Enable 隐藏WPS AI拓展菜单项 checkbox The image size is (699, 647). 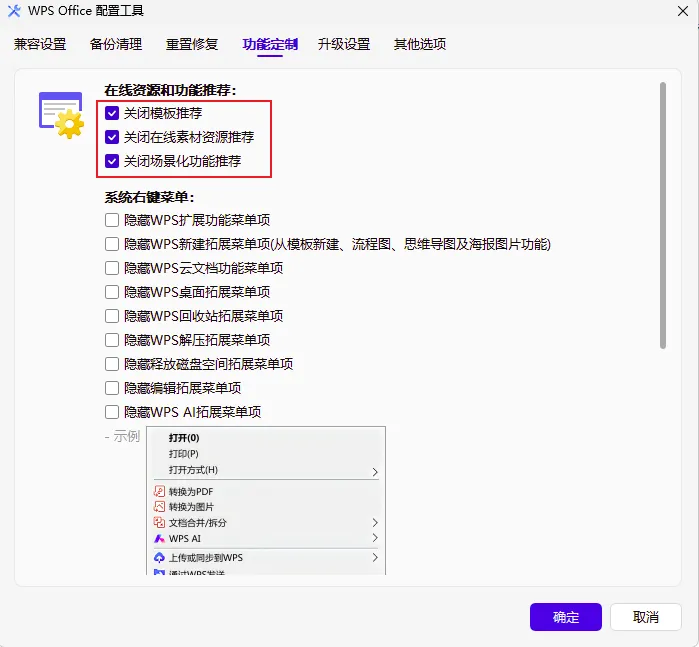click(x=112, y=412)
